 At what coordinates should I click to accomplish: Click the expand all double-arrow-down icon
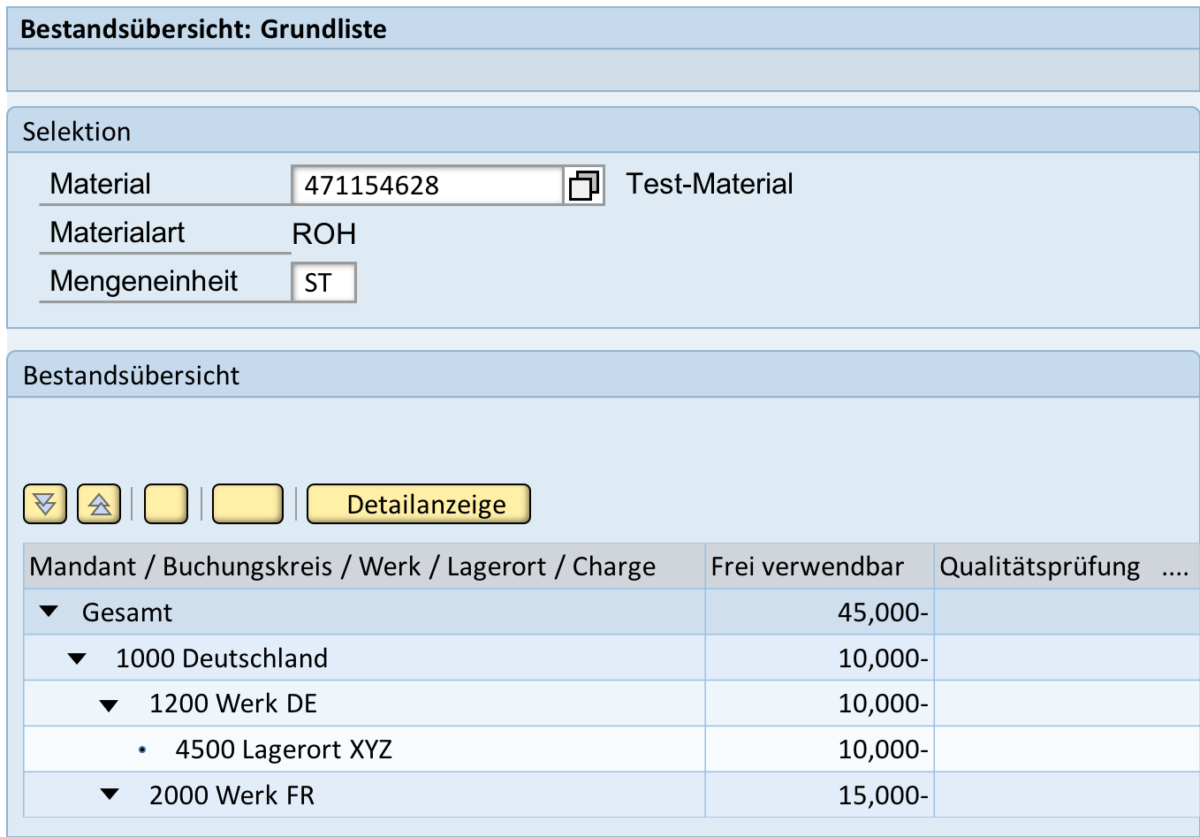click(45, 504)
